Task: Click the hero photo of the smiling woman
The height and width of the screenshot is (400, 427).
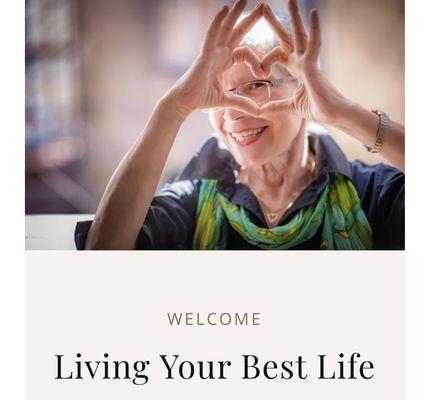Action: coord(215,125)
